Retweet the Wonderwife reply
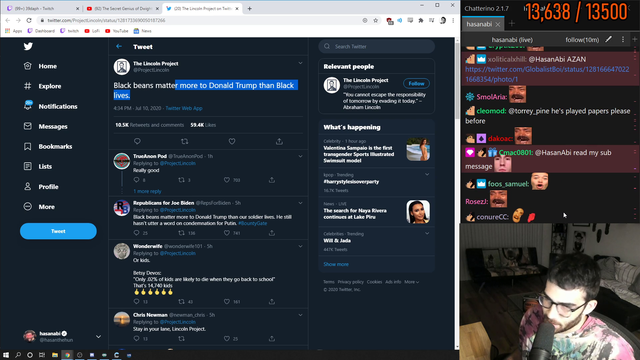This screenshot has height=360, width=640. [x=182, y=301]
